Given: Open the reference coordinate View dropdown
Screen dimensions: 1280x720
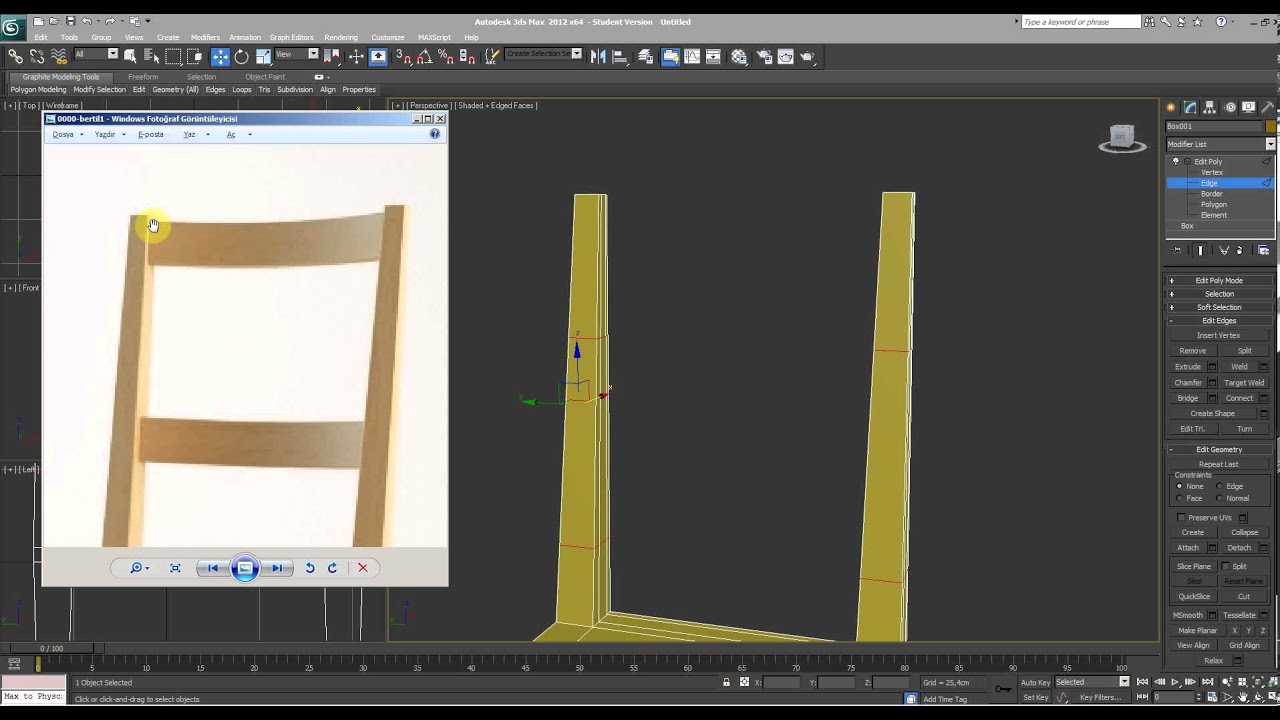Looking at the screenshot, I should [x=297, y=54].
